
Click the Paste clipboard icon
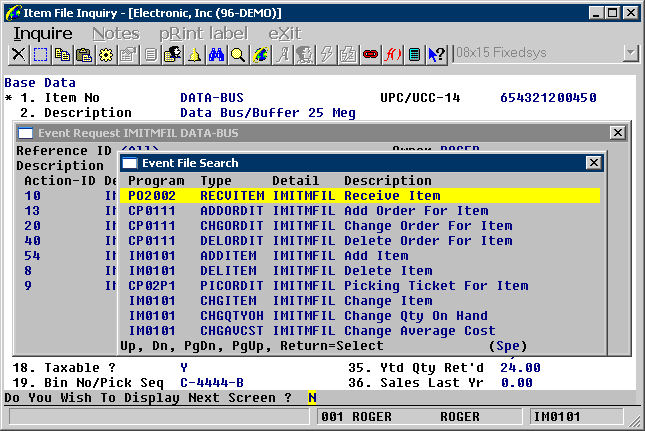pyautogui.click(x=84, y=55)
